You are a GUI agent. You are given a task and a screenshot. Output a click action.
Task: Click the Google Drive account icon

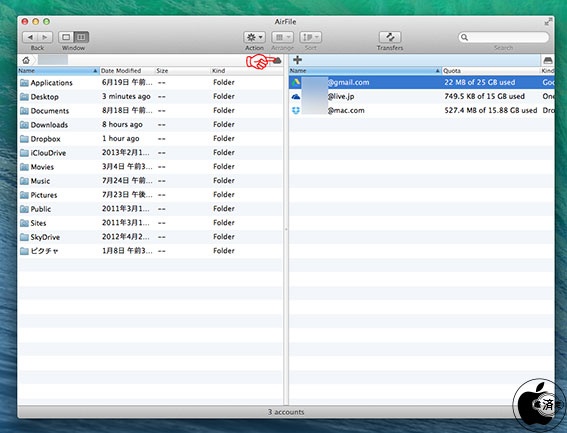coord(296,82)
